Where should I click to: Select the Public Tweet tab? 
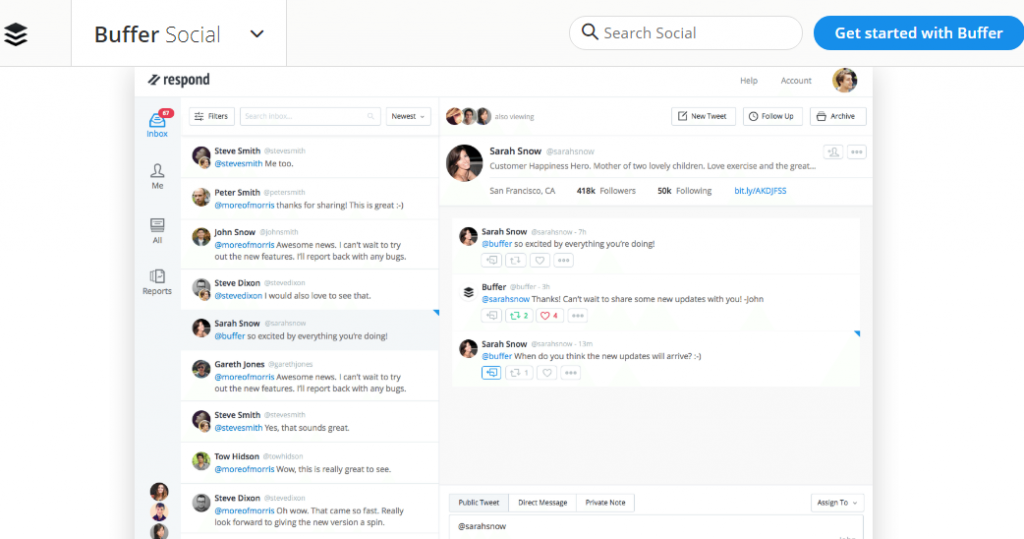pyautogui.click(x=479, y=502)
